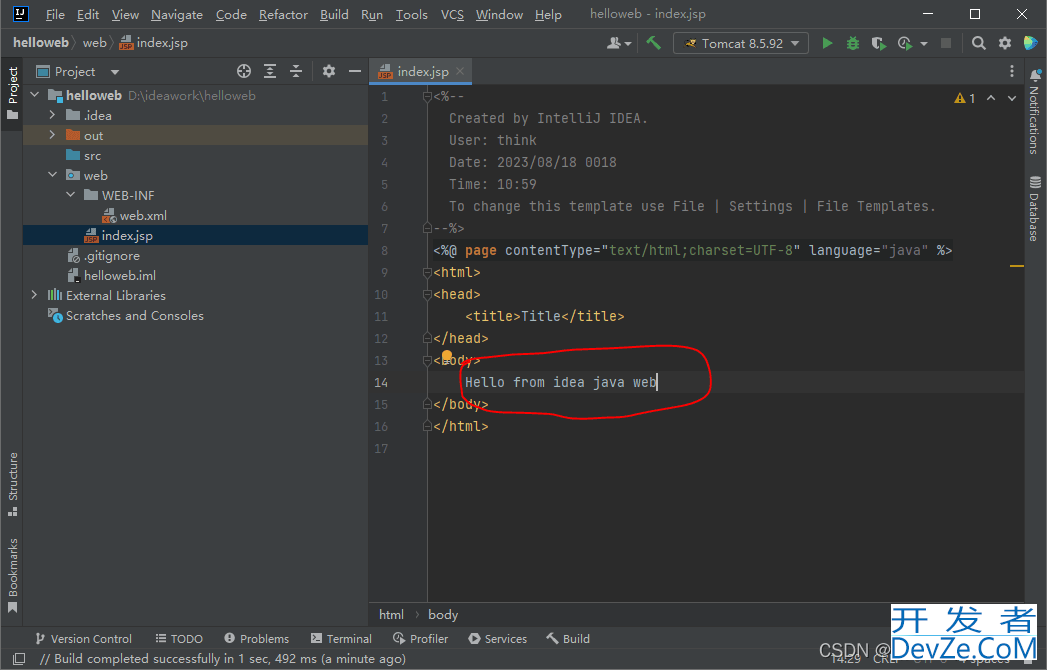Image resolution: width=1047 pixels, height=670 pixels.
Task: Click body in the editor breadcrumb
Action: 443,615
